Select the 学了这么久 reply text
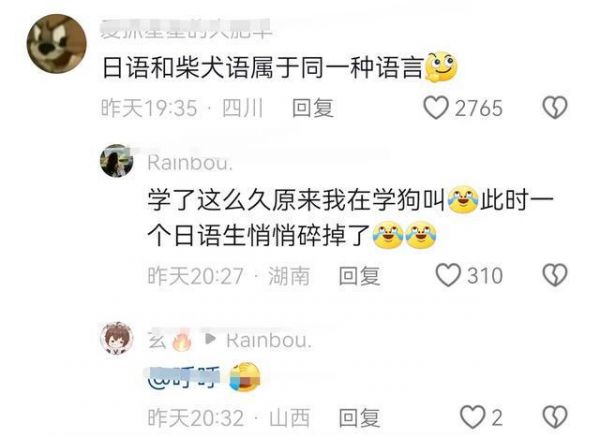Viewport: 600px width, 437px height. tap(351, 217)
